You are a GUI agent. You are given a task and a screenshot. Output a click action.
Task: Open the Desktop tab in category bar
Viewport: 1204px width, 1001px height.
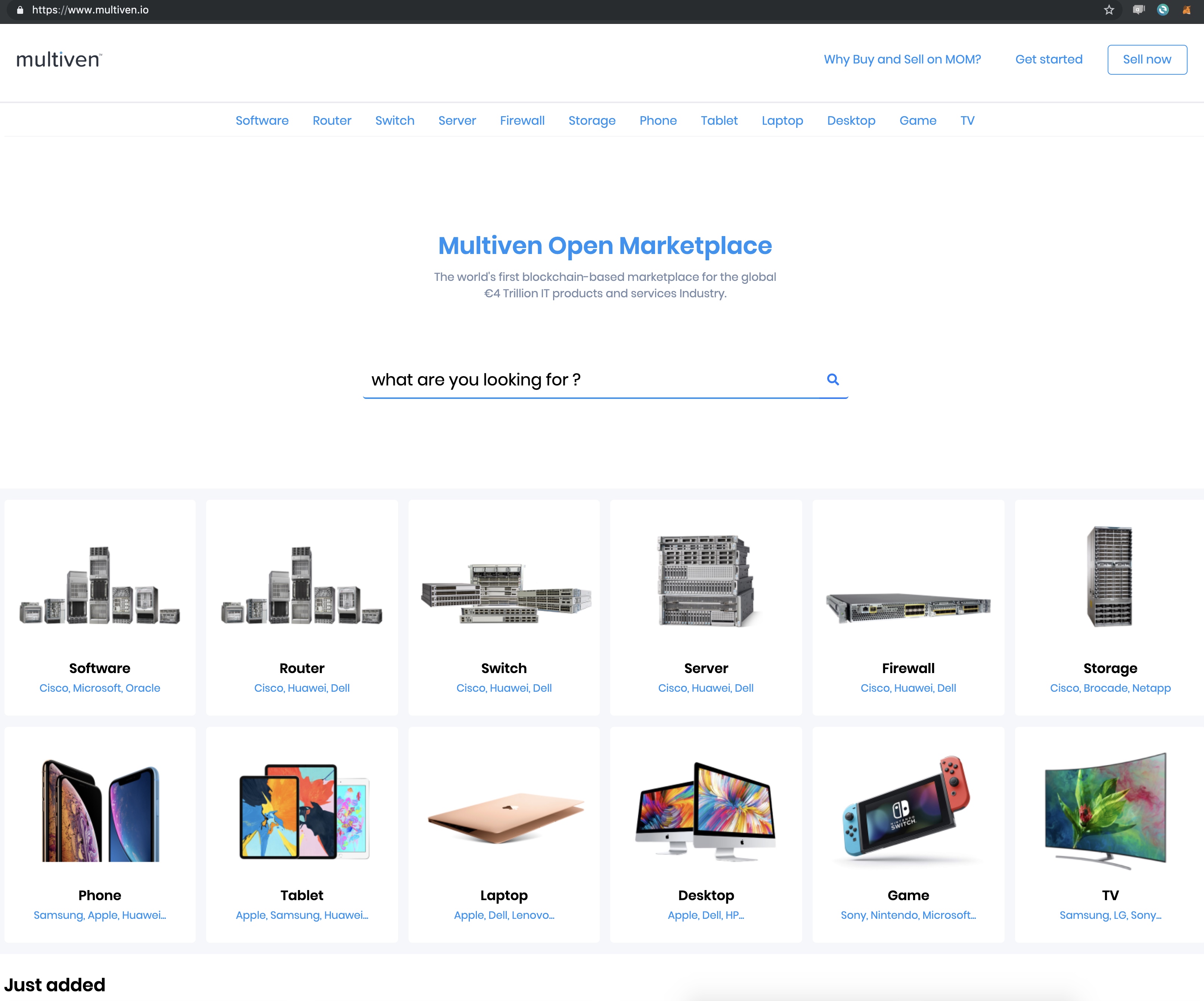(851, 120)
